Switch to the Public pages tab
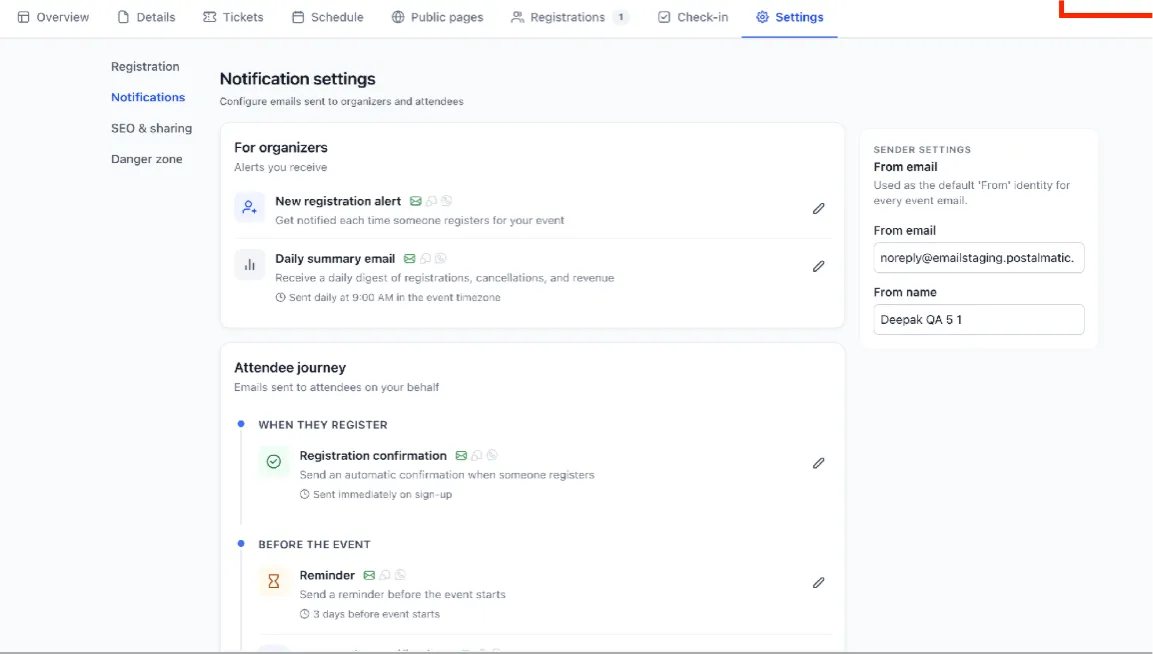This screenshot has width=1153, height=654. point(438,17)
